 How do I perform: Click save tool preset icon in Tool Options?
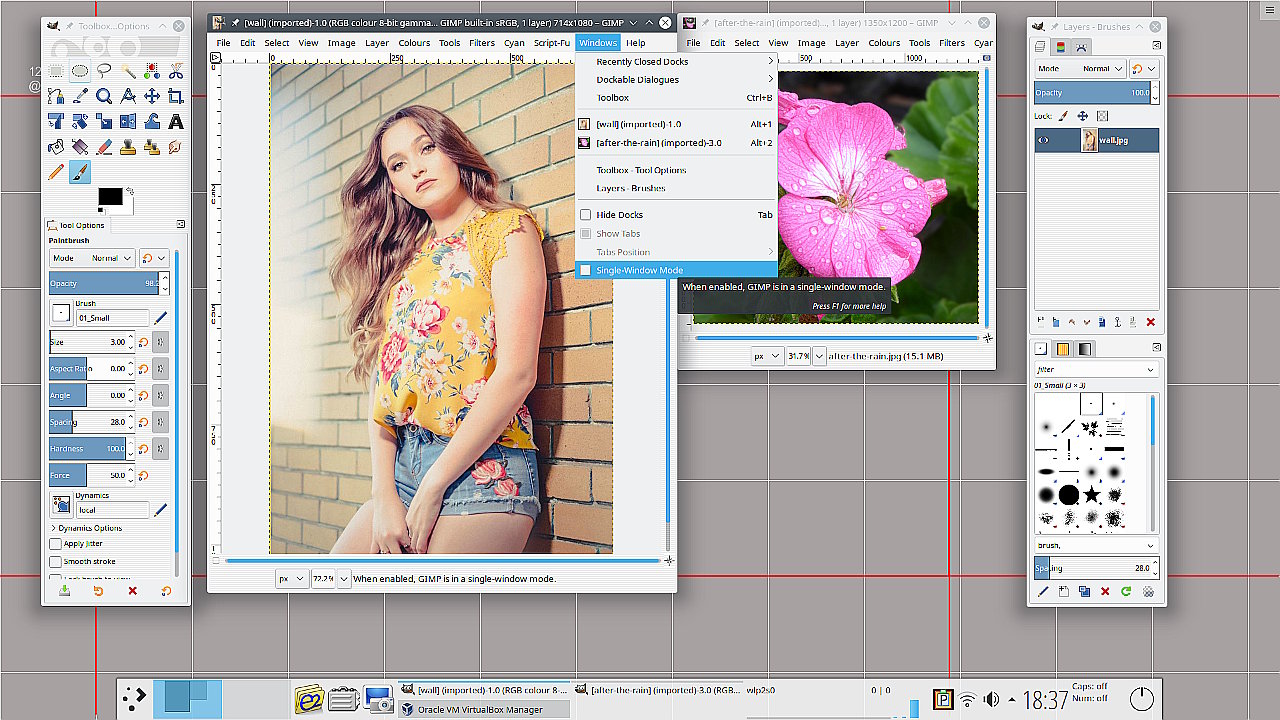(x=65, y=591)
